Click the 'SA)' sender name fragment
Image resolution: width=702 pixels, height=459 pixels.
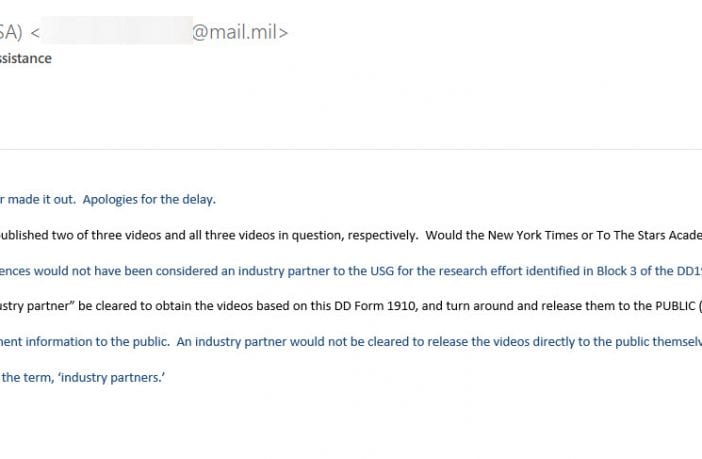[11, 32]
